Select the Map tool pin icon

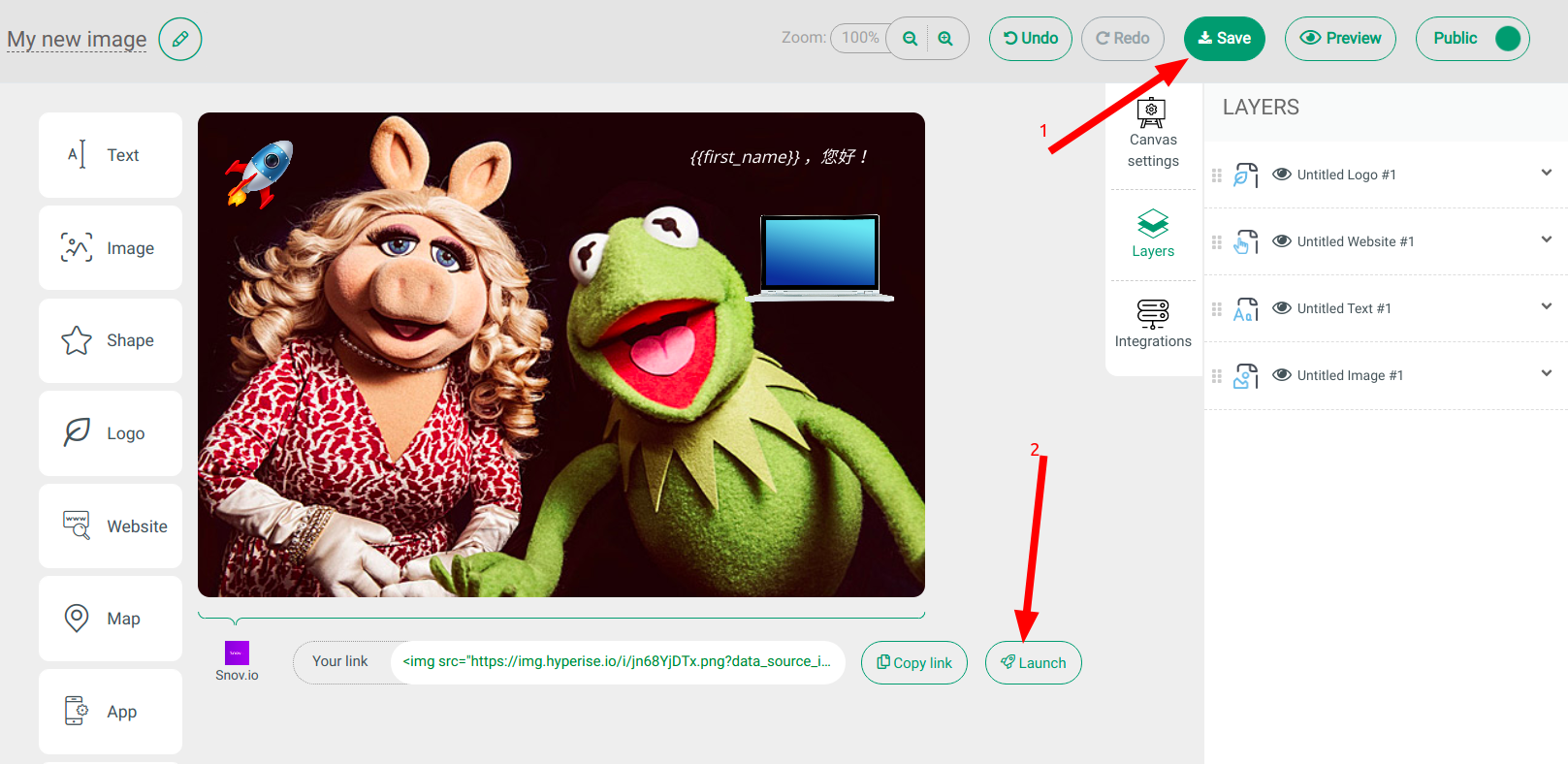[x=77, y=619]
